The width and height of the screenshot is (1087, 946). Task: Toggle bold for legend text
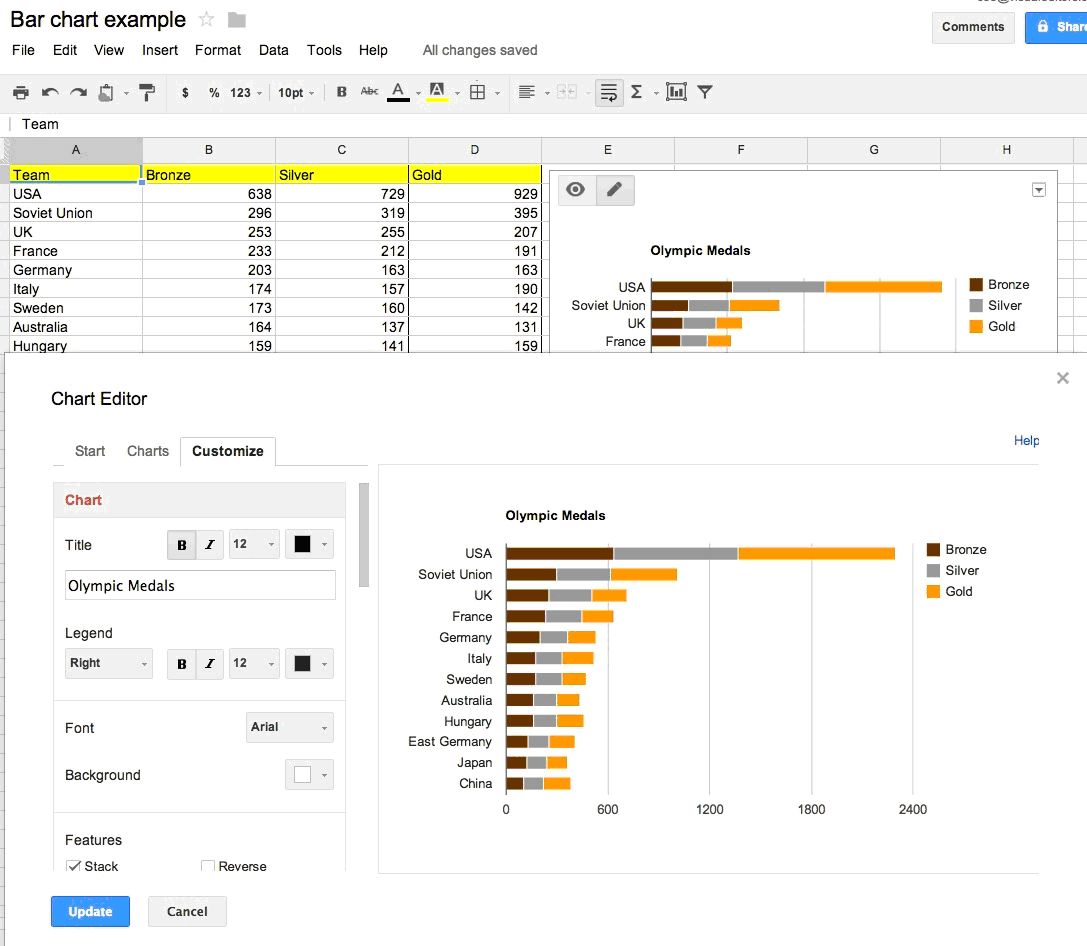(x=182, y=664)
